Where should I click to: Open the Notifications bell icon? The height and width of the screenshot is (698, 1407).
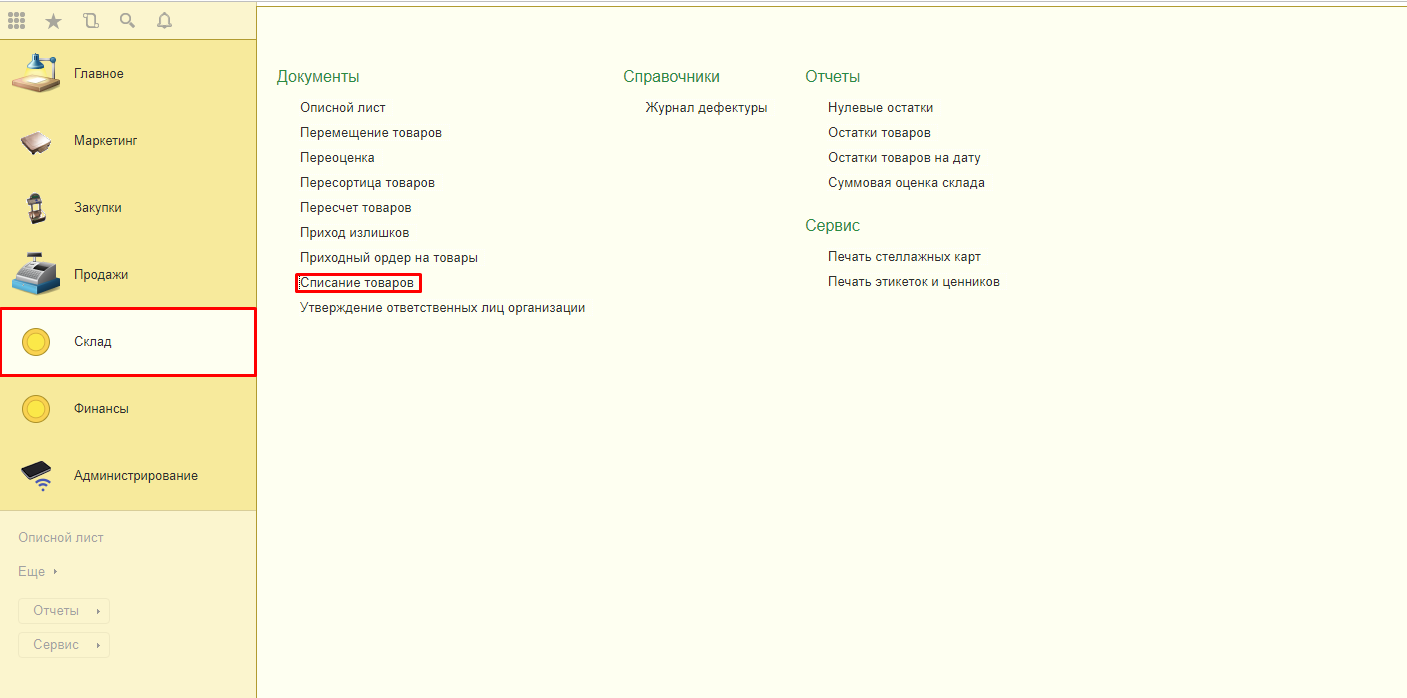click(164, 20)
